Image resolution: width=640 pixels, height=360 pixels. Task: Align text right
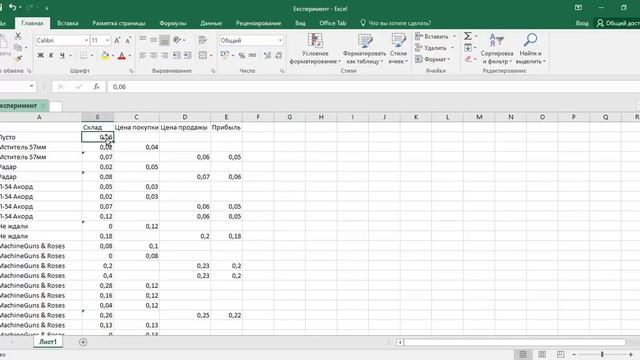(x=164, y=55)
